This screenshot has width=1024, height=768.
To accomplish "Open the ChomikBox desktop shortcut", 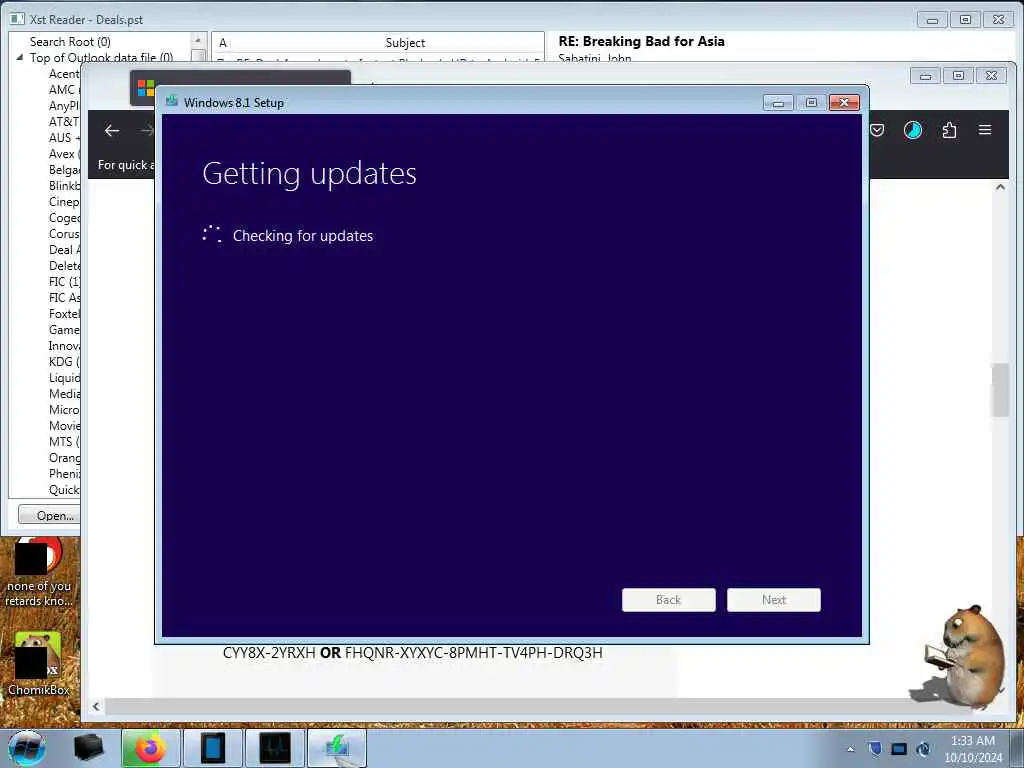I will click(38, 664).
